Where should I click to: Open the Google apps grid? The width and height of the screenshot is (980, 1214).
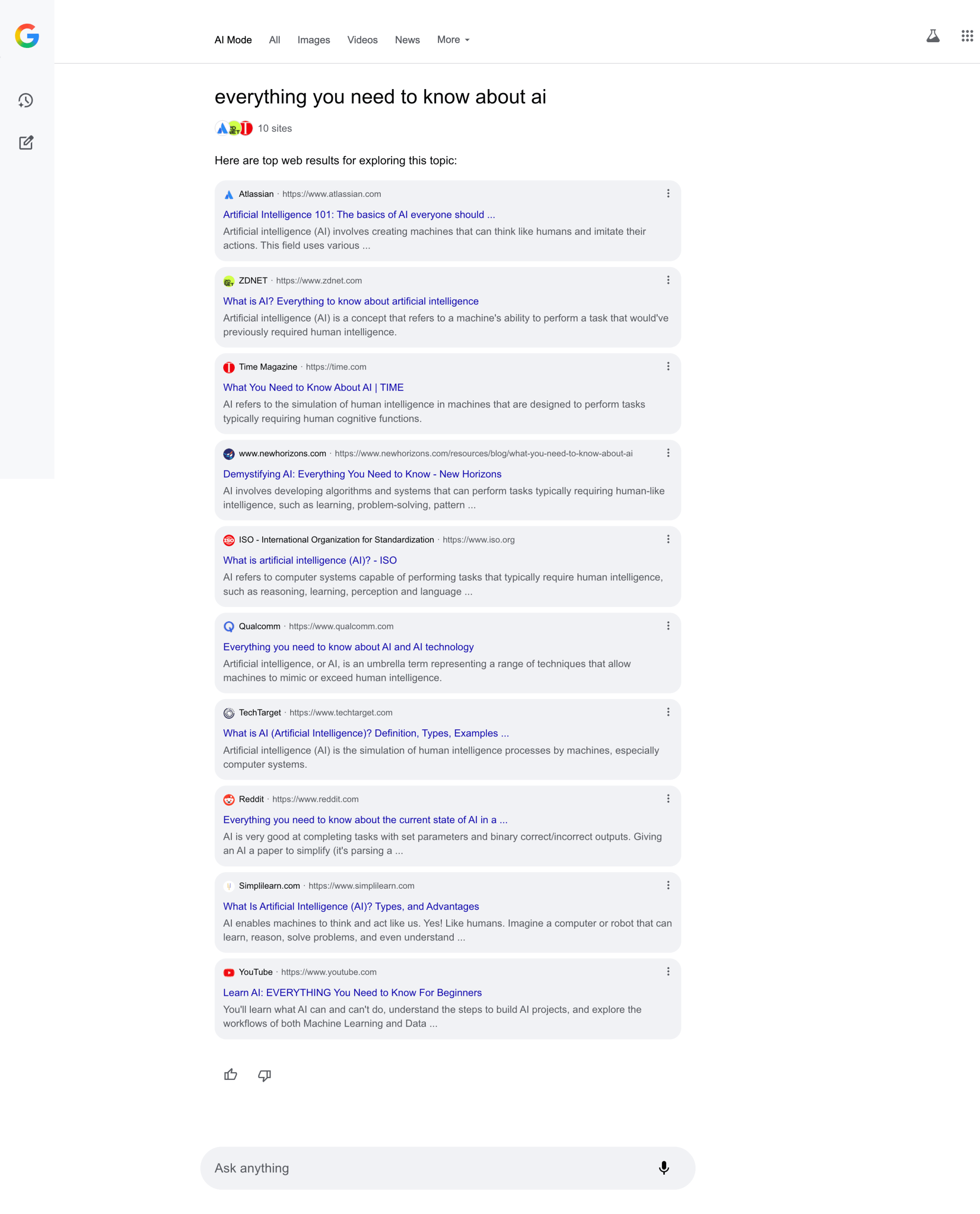click(968, 36)
